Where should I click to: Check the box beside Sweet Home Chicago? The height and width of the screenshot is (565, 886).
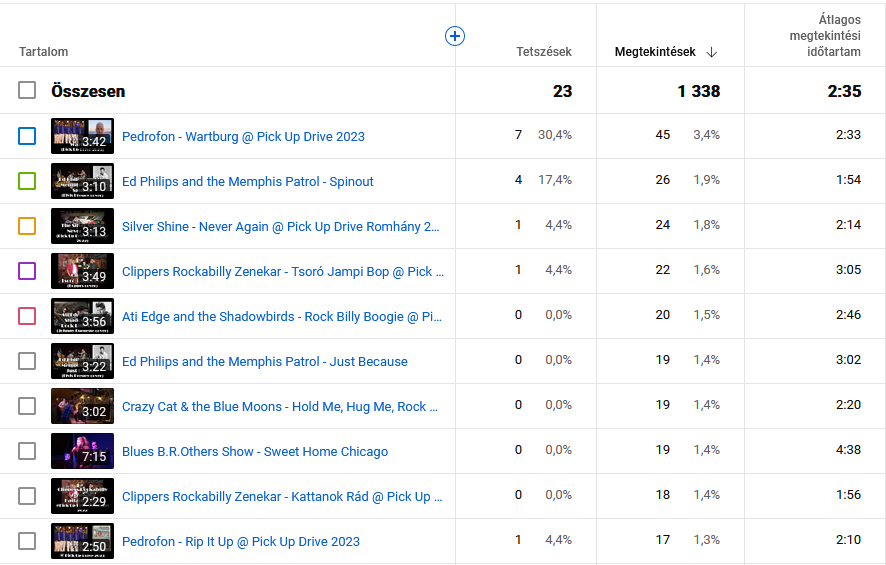pyautogui.click(x=27, y=451)
